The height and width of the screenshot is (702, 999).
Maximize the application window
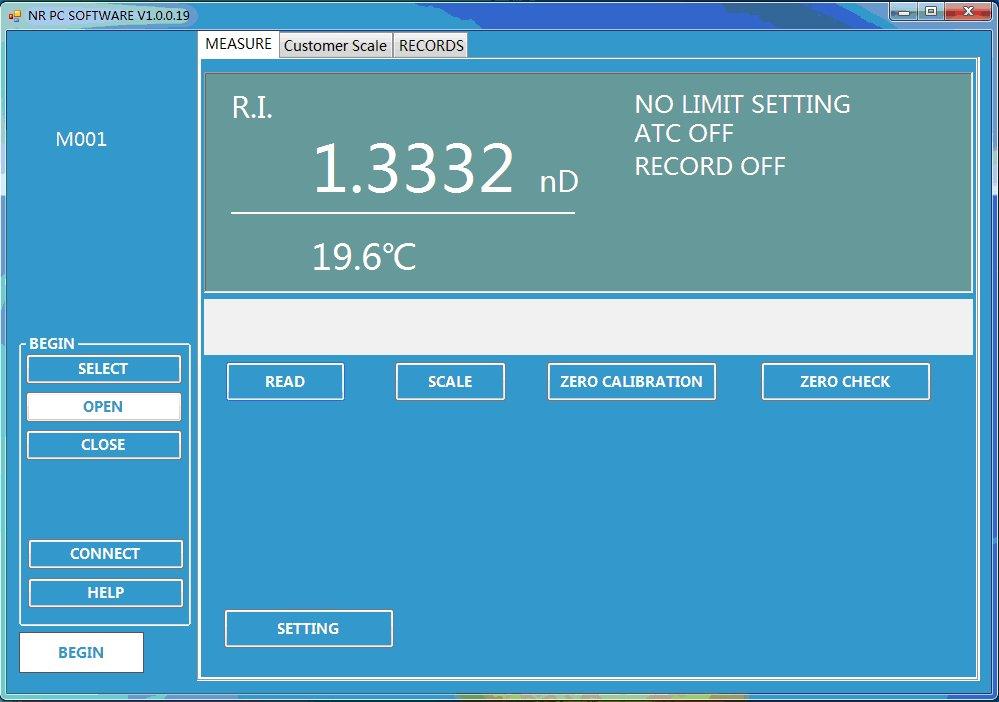pyautogui.click(x=931, y=12)
